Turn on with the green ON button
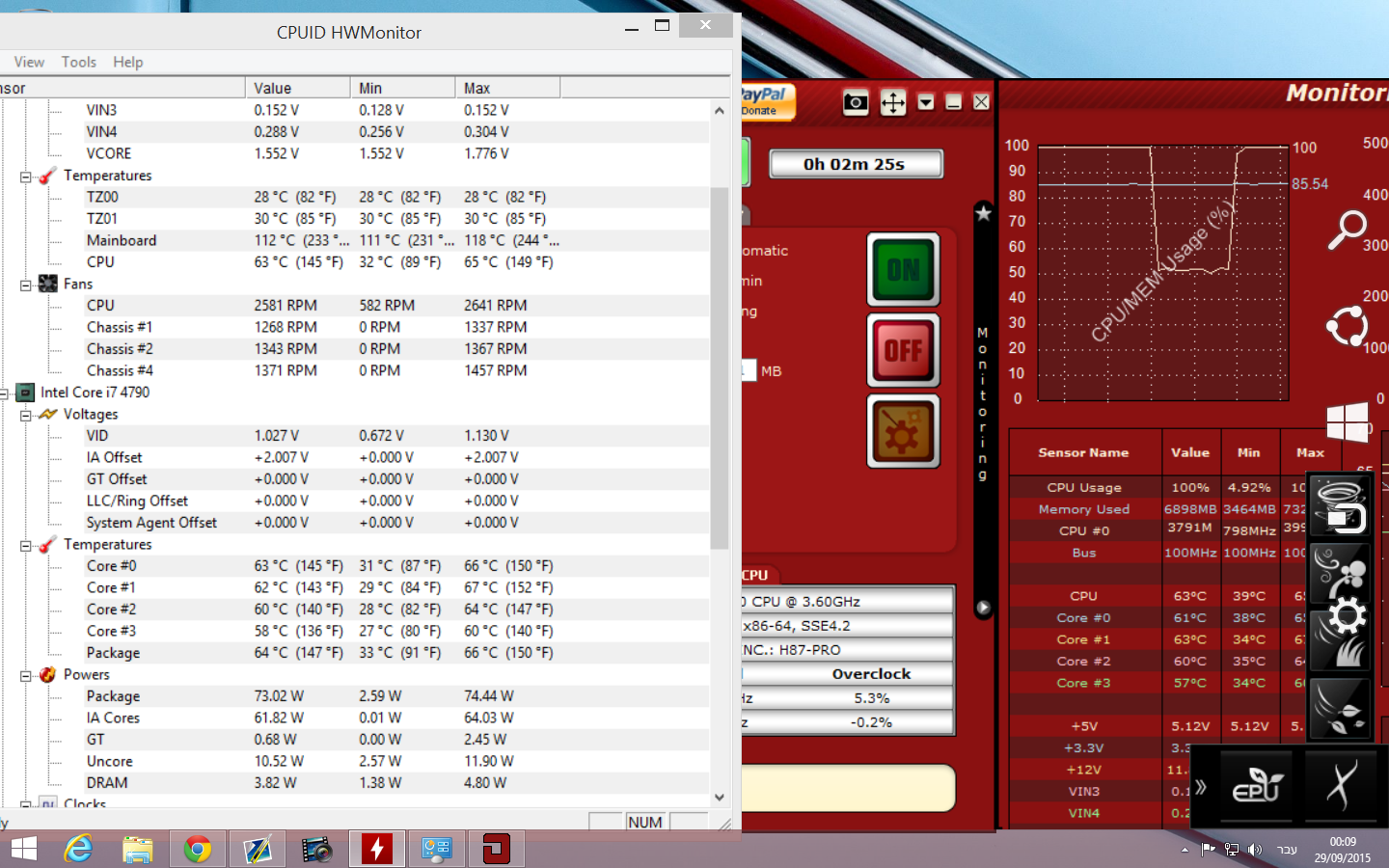Screen dimensions: 1389x868 903,270
